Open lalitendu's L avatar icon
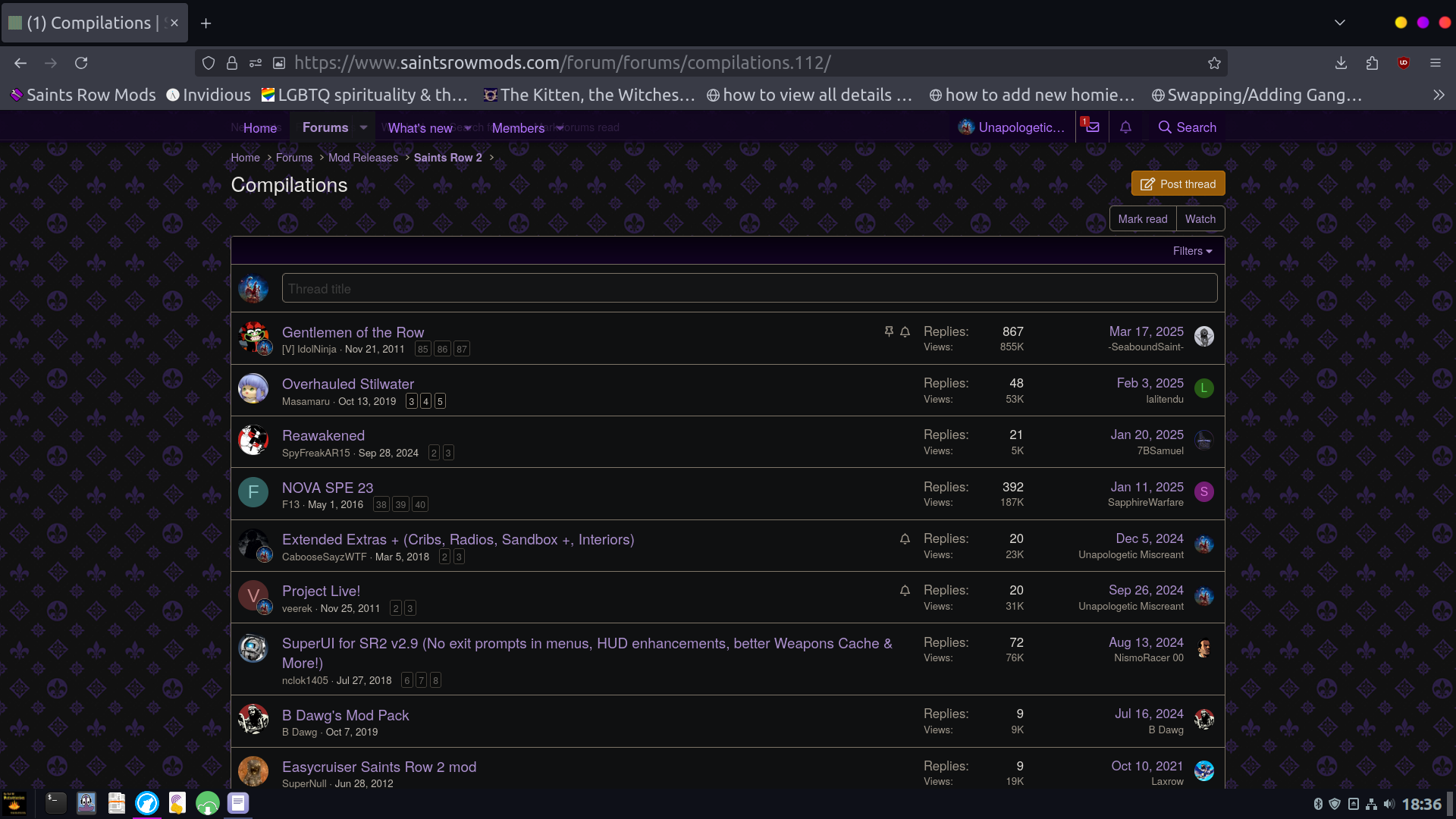This screenshot has height=819, width=1456. click(x=1203, y=388)
